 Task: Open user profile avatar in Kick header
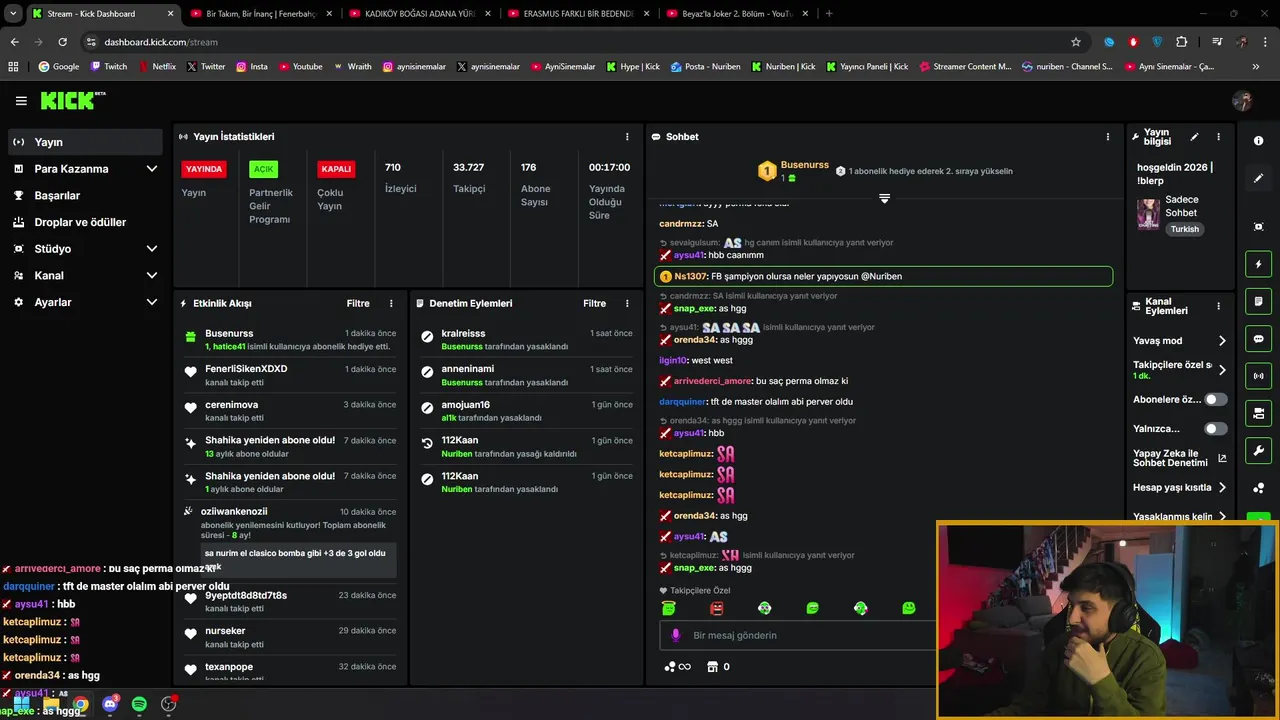click(1242, 101)
